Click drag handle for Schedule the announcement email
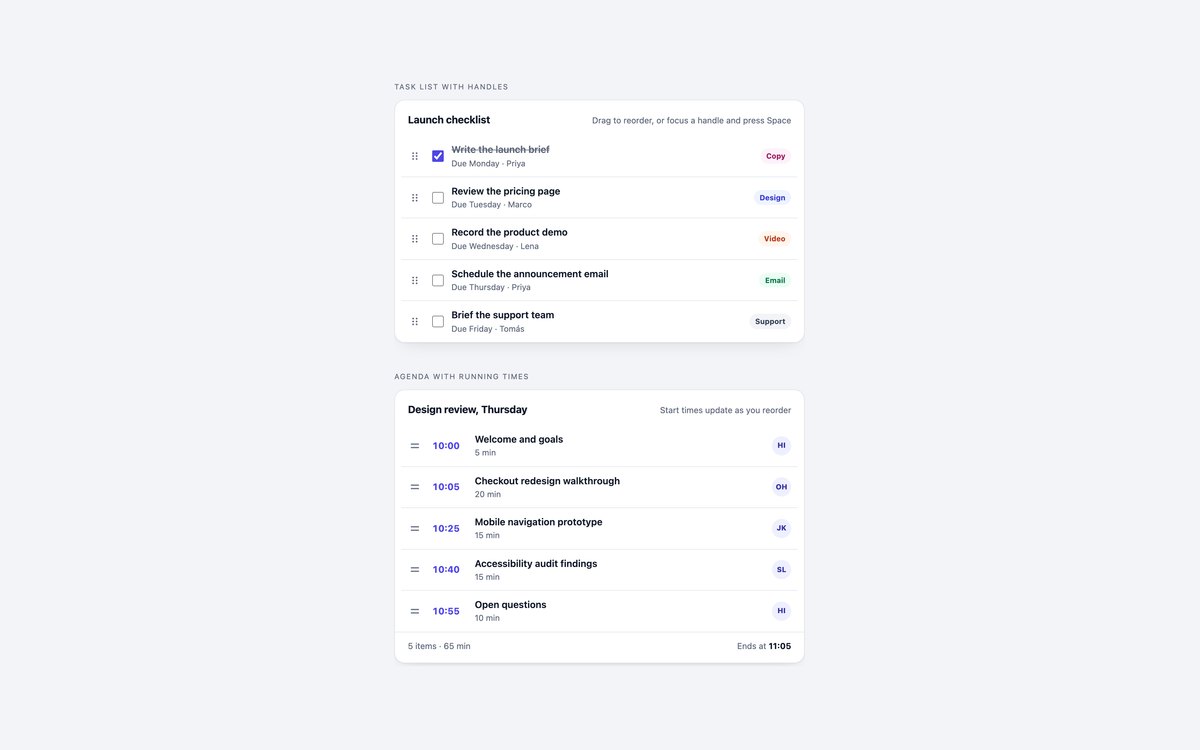The height and width of the screenshot is (750, 1200). click(x=415, y=280)
